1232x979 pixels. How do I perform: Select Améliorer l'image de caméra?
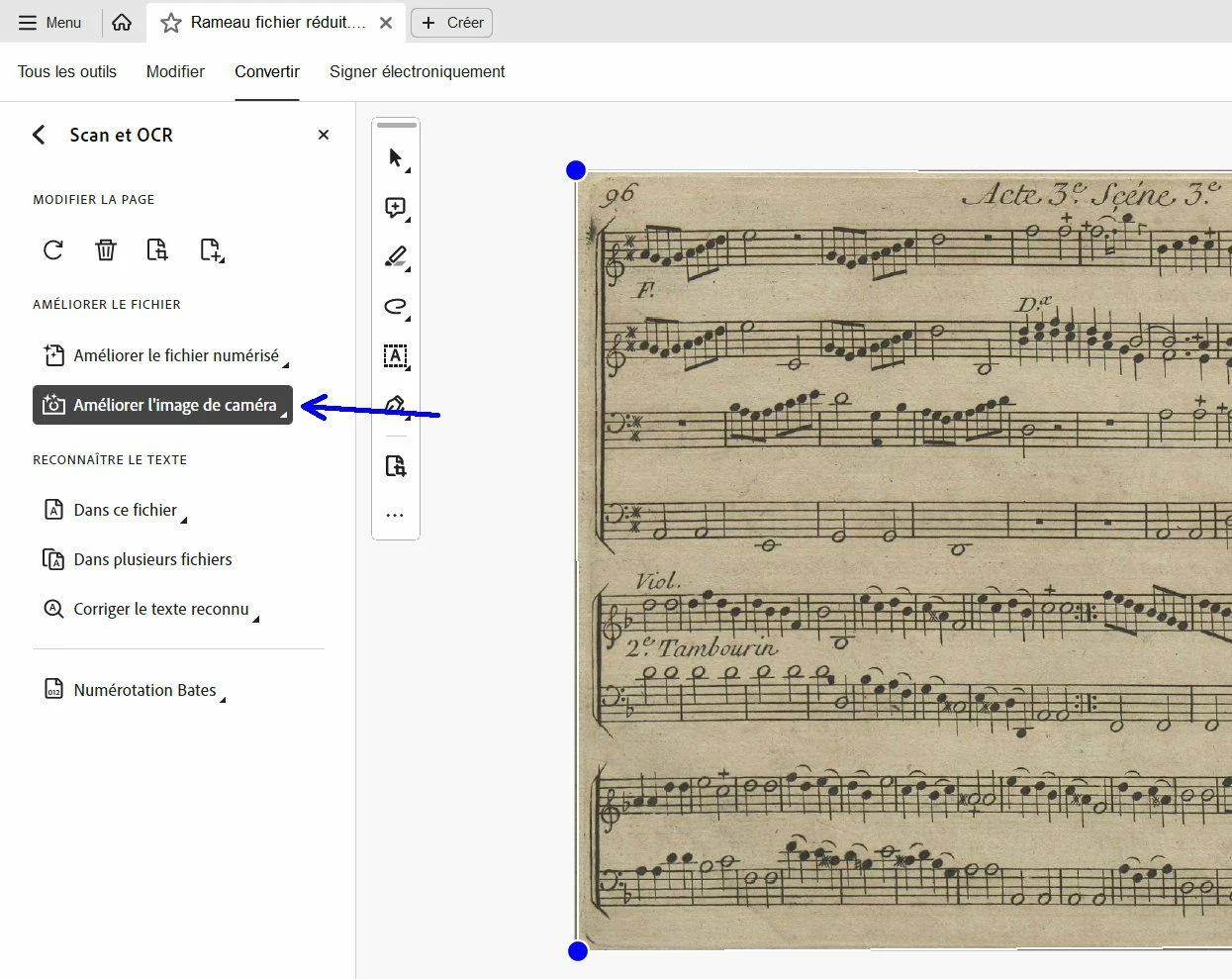click(163, 405)
